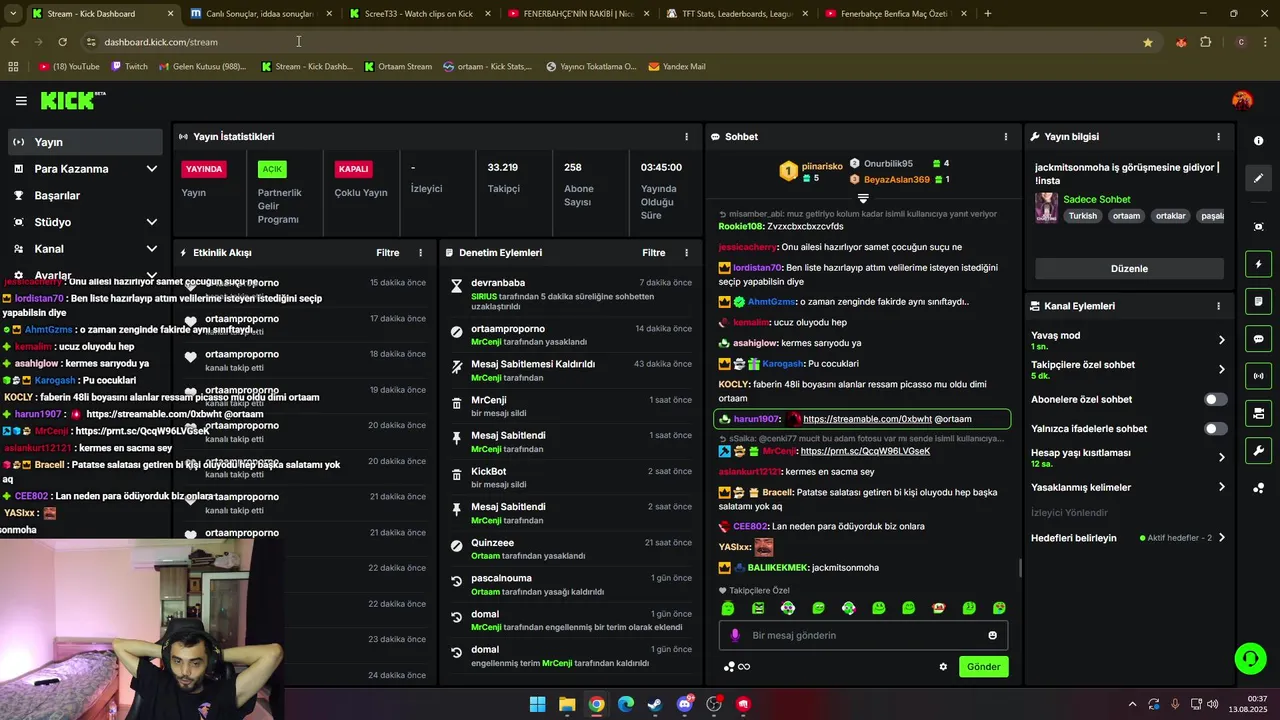Click the Kick logo

pyautogui.click(x=72, y=100)
